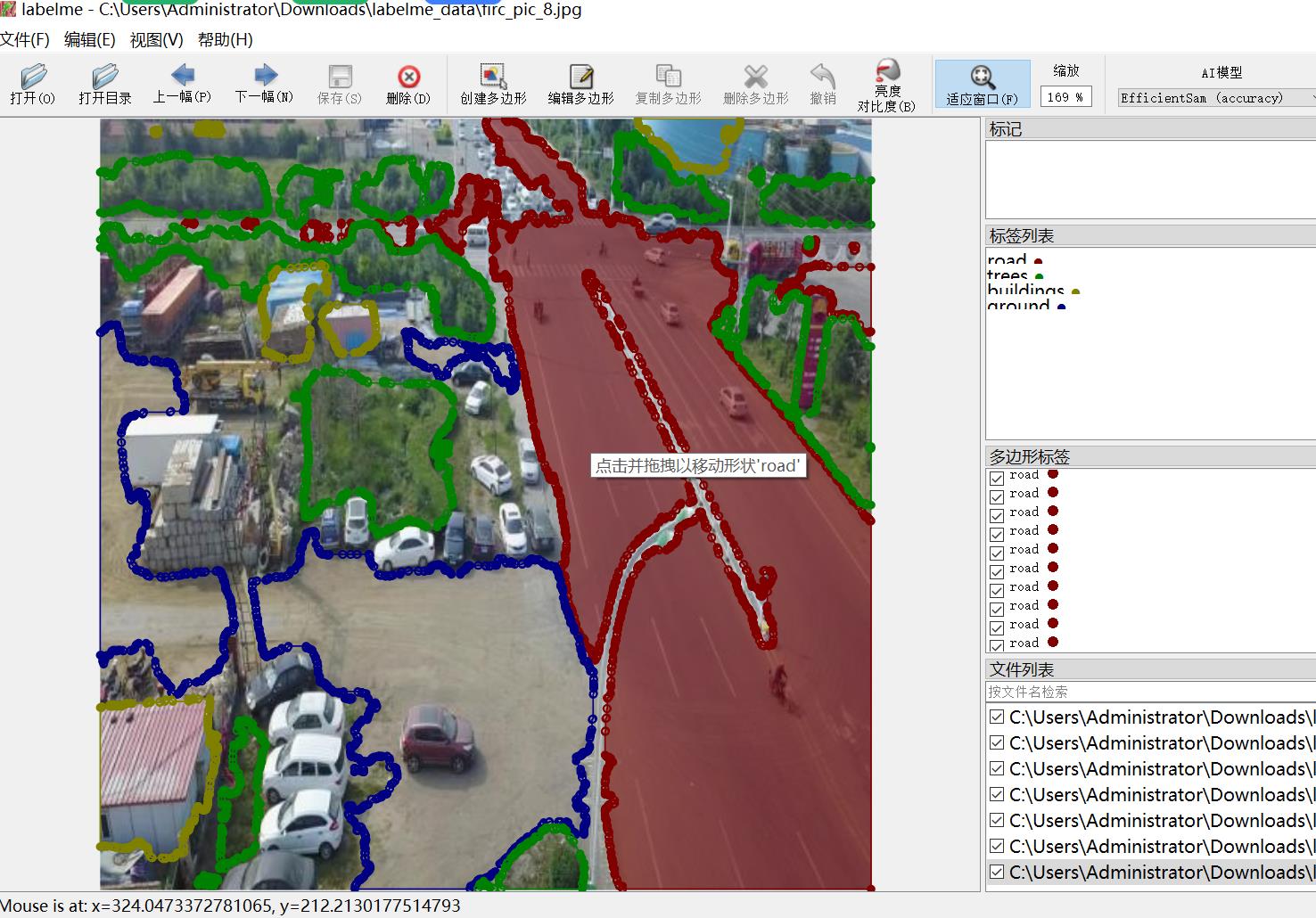Uncheck the first road polygon checkbox

point(997,478)
